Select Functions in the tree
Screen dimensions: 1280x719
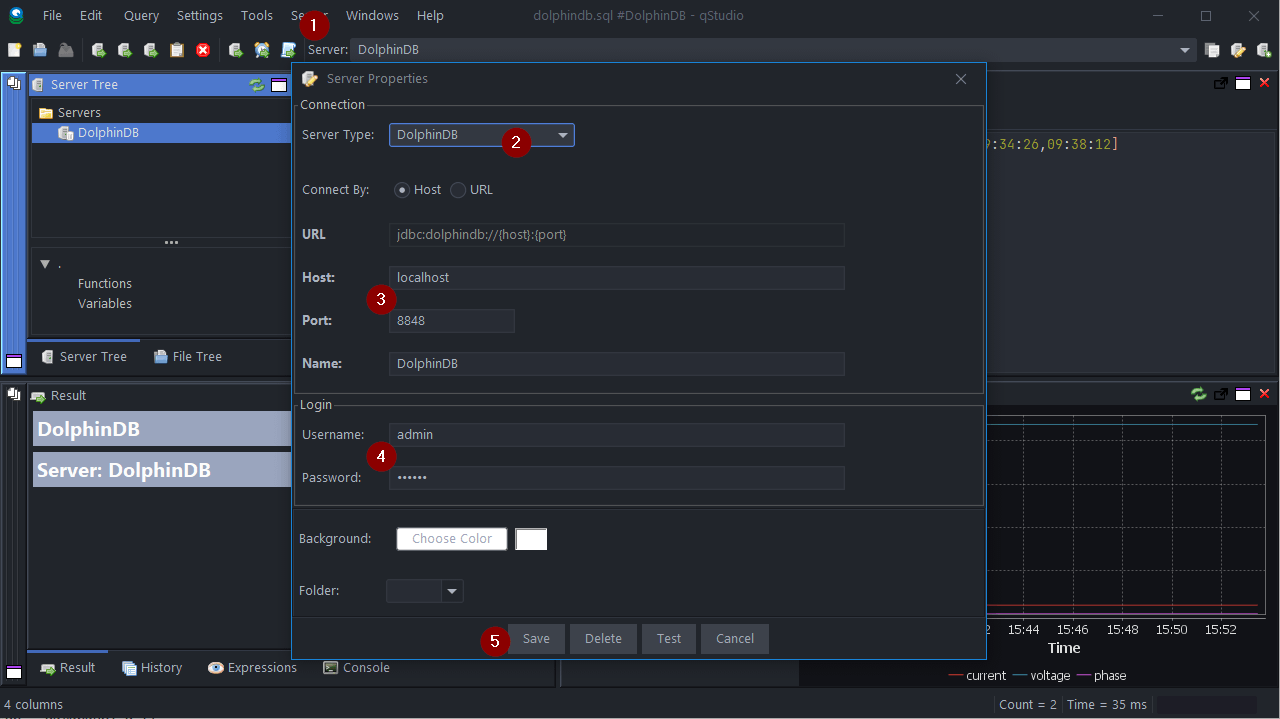105,284
